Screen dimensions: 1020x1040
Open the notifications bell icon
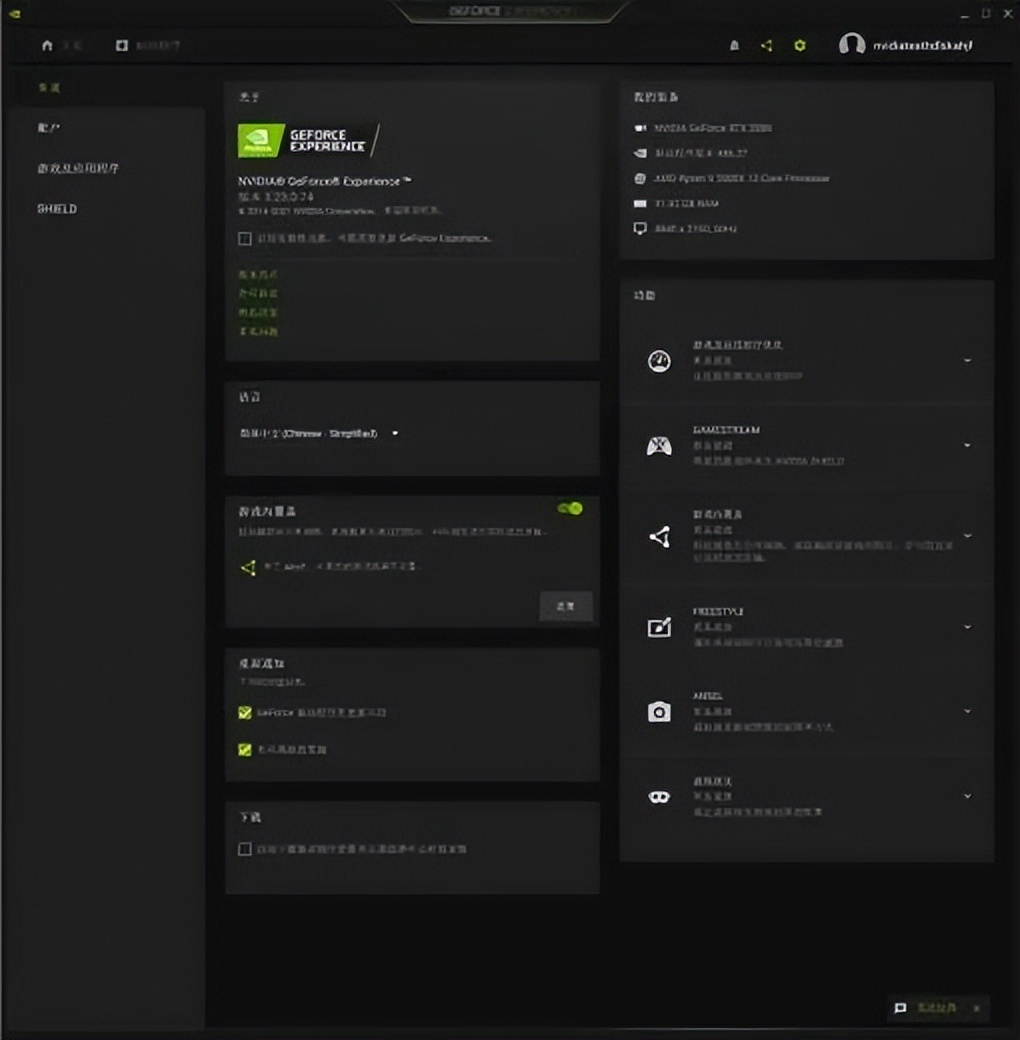734,46
